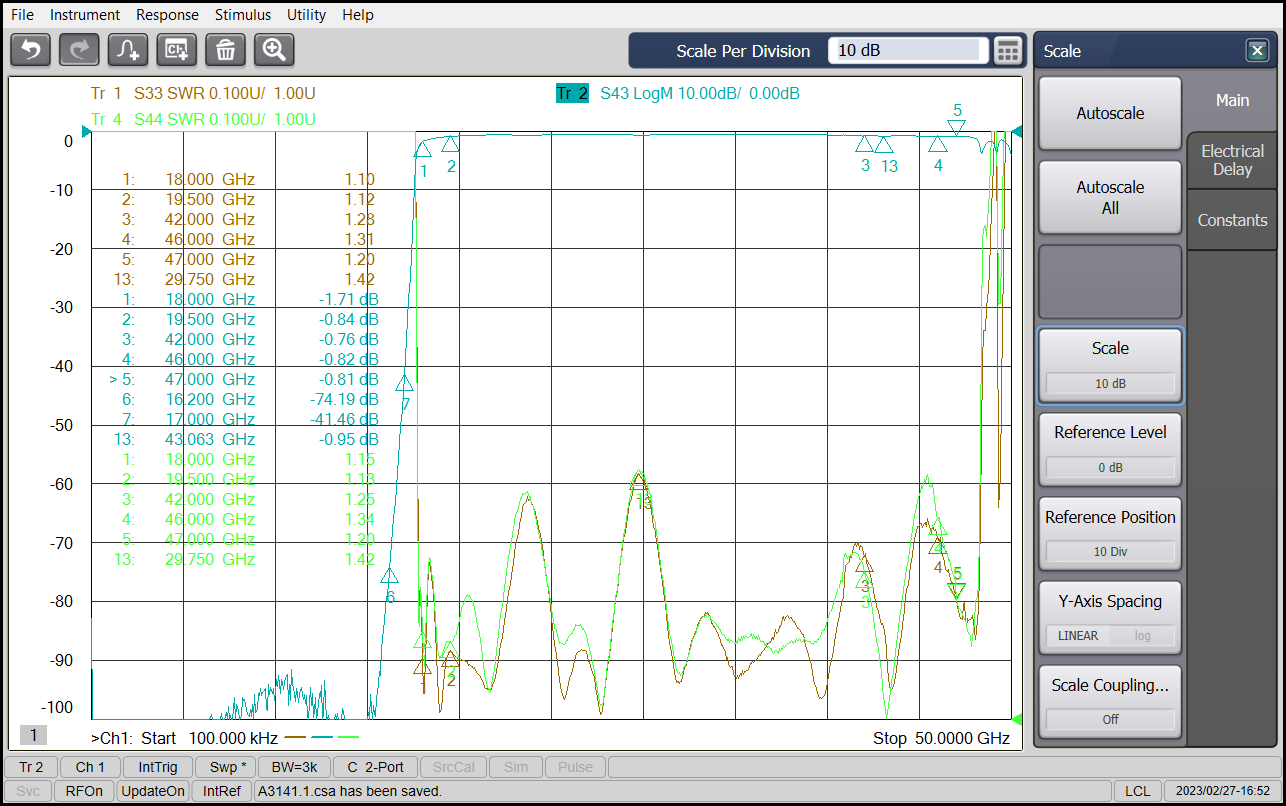The height and width of the screenshot is (806, 1286).
Task: Click the Svc status indicator
Action: tap(28, 791)
